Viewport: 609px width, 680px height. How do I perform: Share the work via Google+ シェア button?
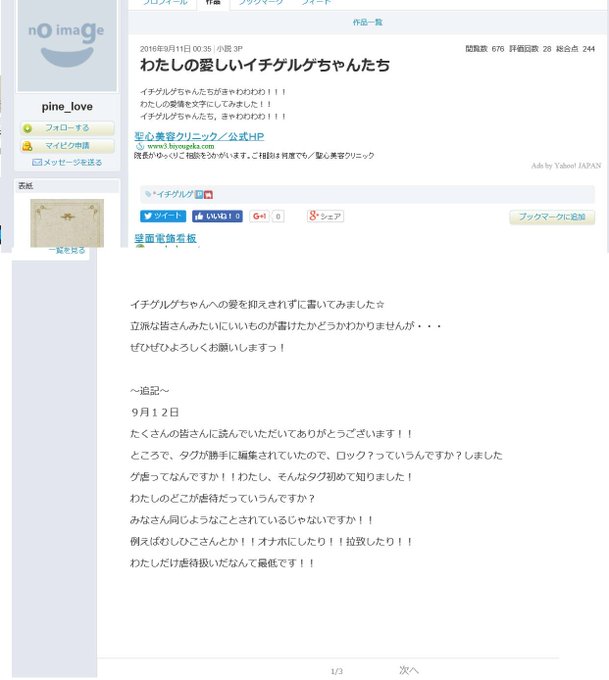[x=325, y=216]
